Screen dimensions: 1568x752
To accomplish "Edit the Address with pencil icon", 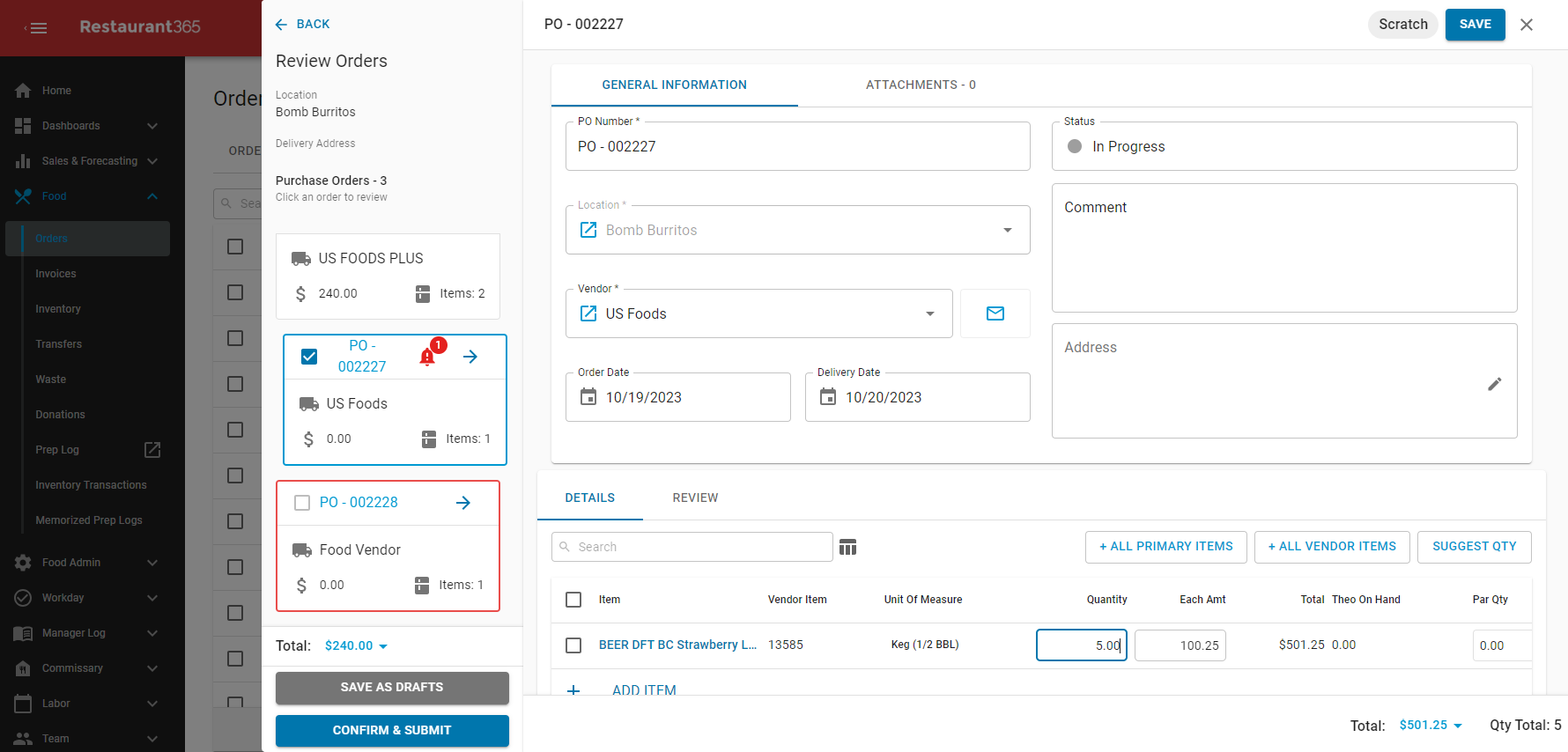I will click(1495, 384).
